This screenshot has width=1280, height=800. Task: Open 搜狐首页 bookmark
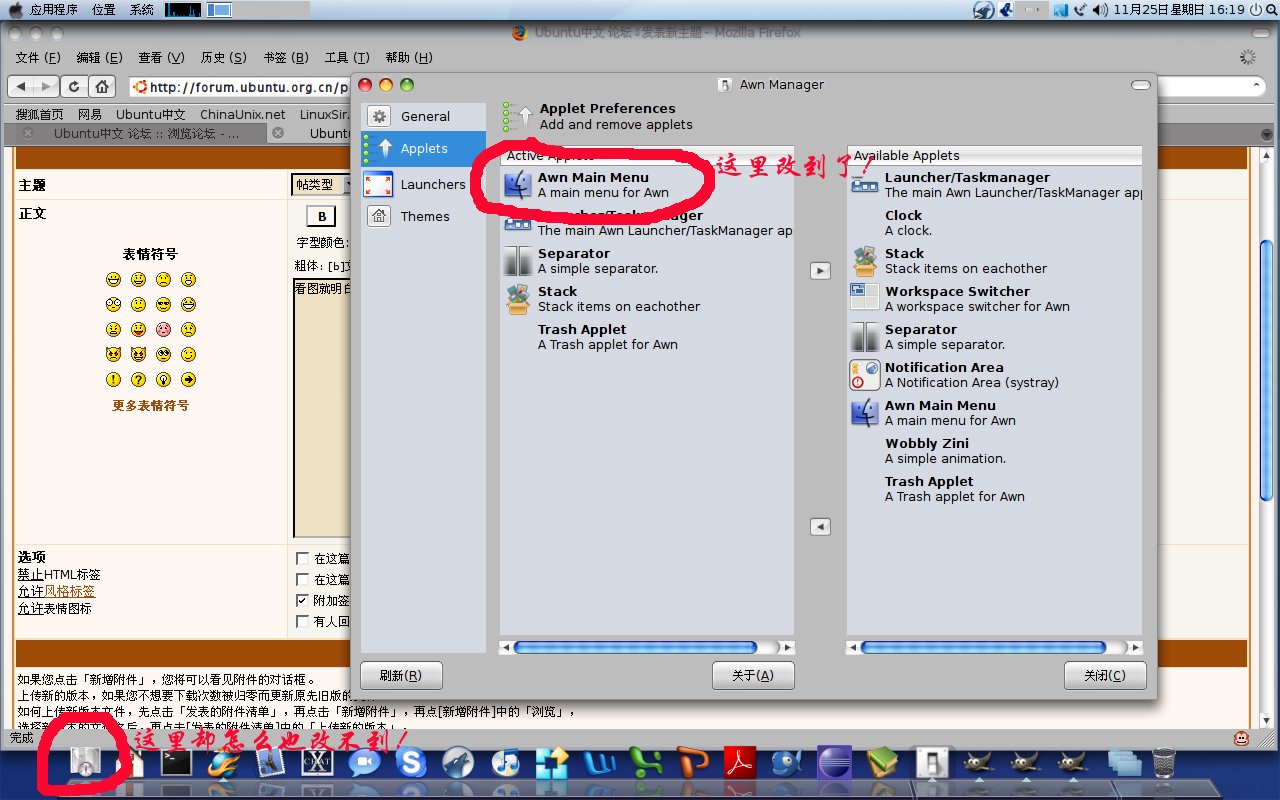39,115
